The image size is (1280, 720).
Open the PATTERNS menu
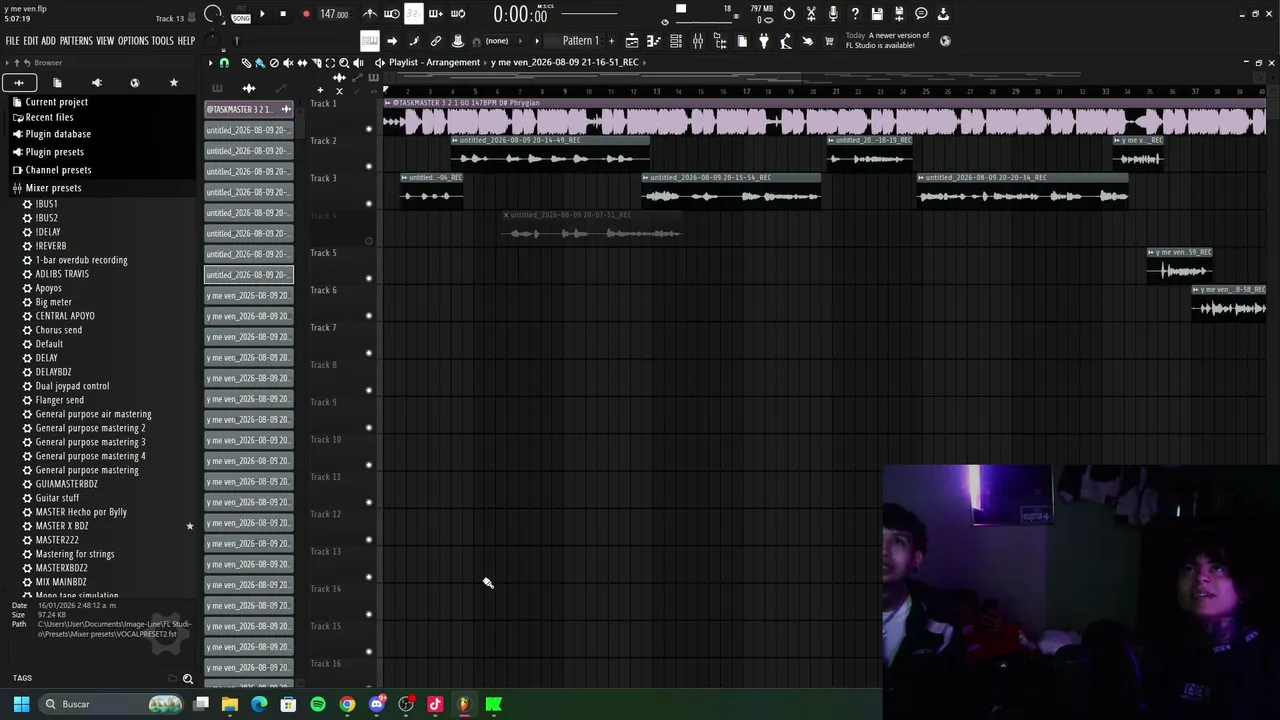76,41
